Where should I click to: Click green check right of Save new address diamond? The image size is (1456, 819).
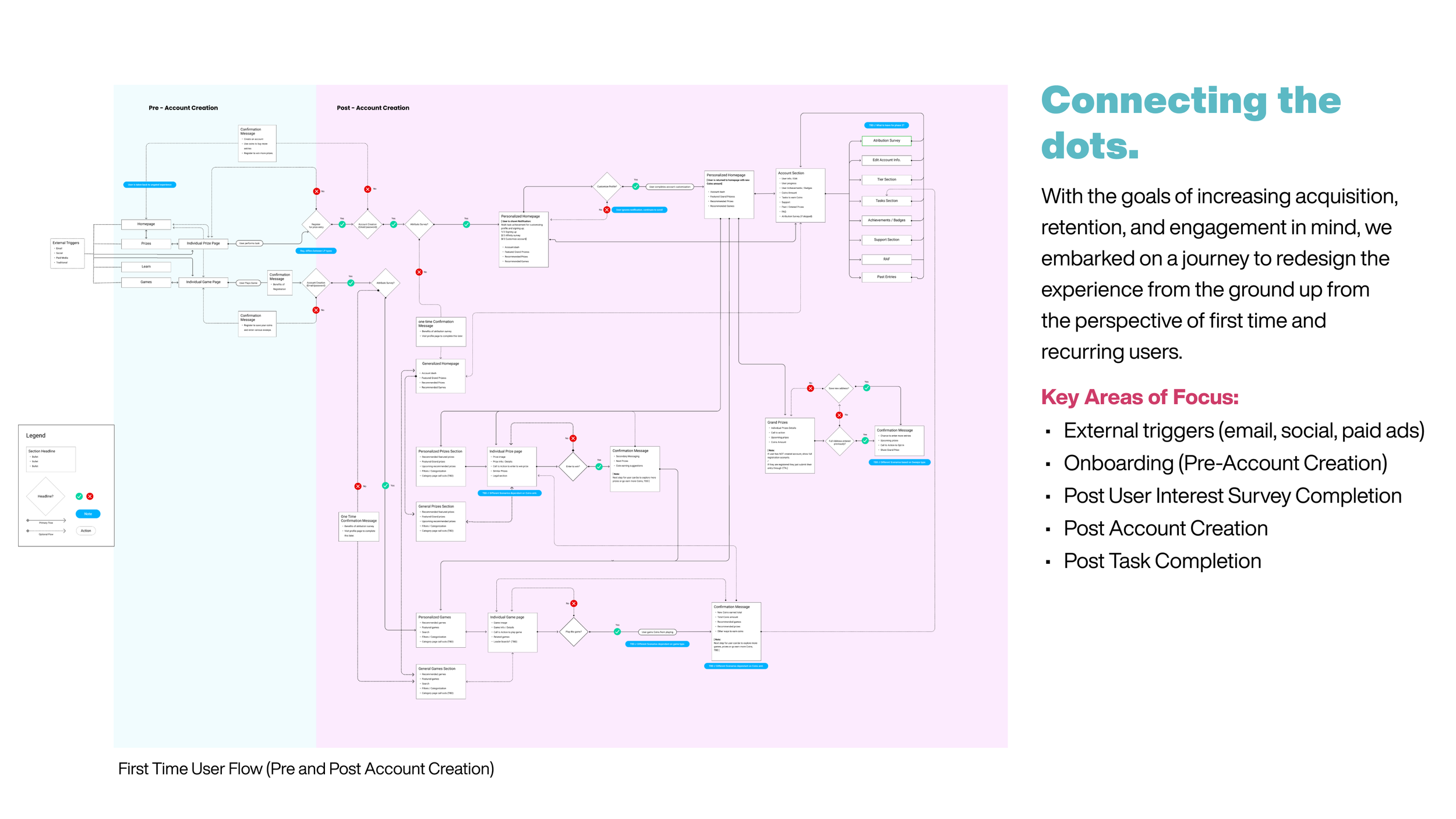(867, 387)
